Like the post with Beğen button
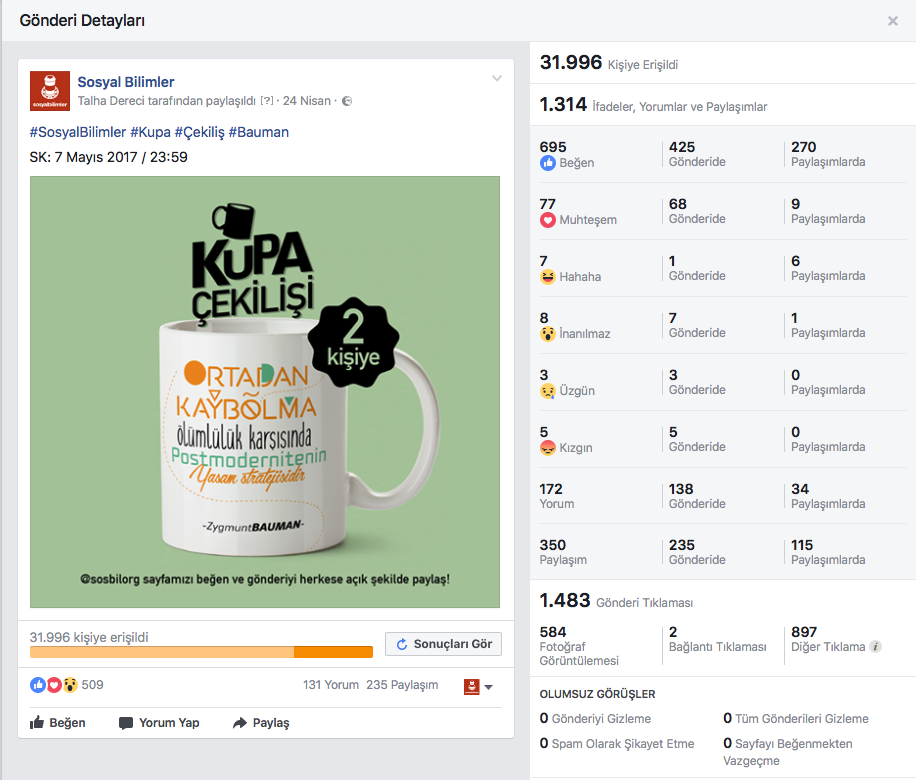The height and width of the screenshot is (780, 916). [x=57, y=723]
